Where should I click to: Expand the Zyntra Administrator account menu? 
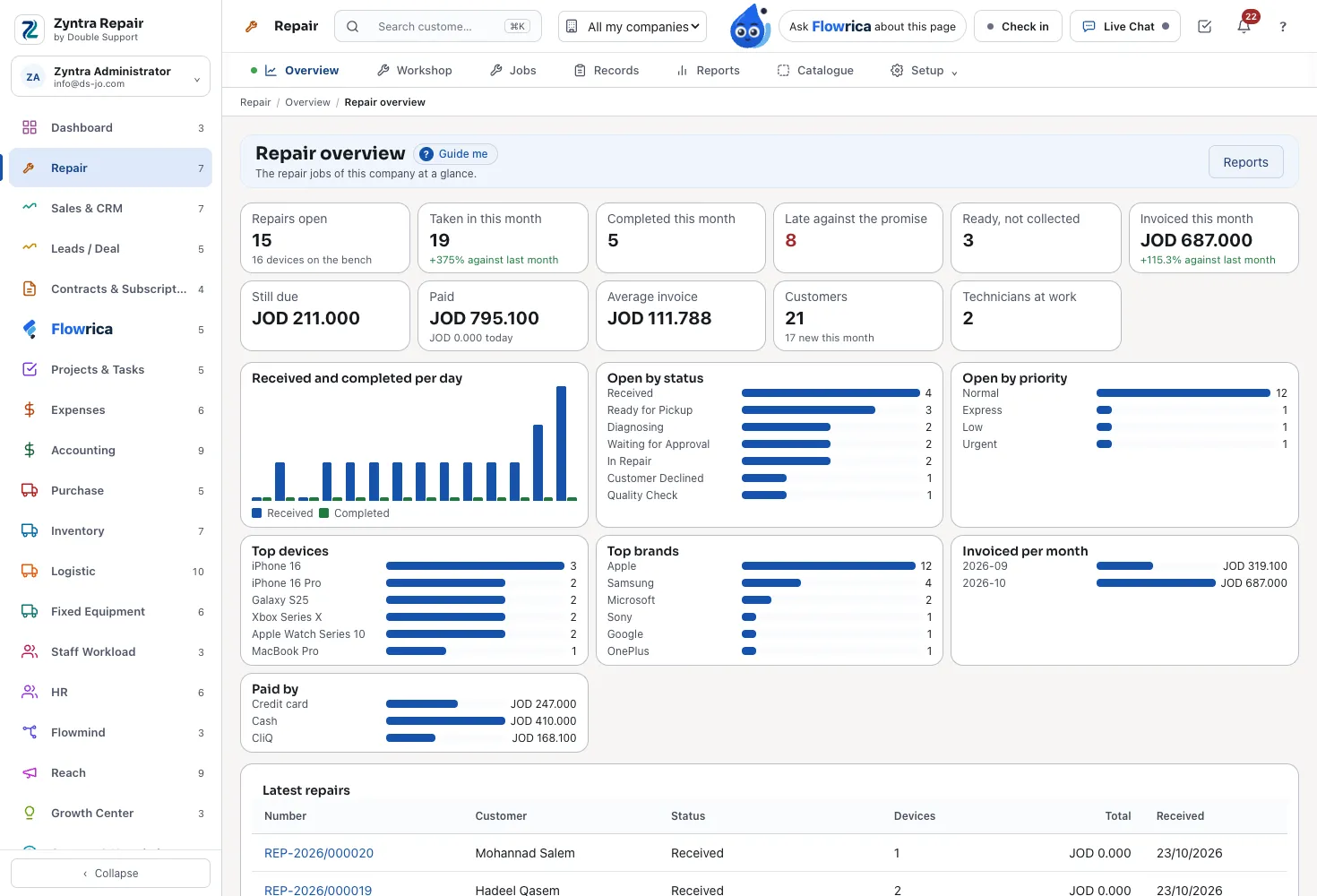110,77
